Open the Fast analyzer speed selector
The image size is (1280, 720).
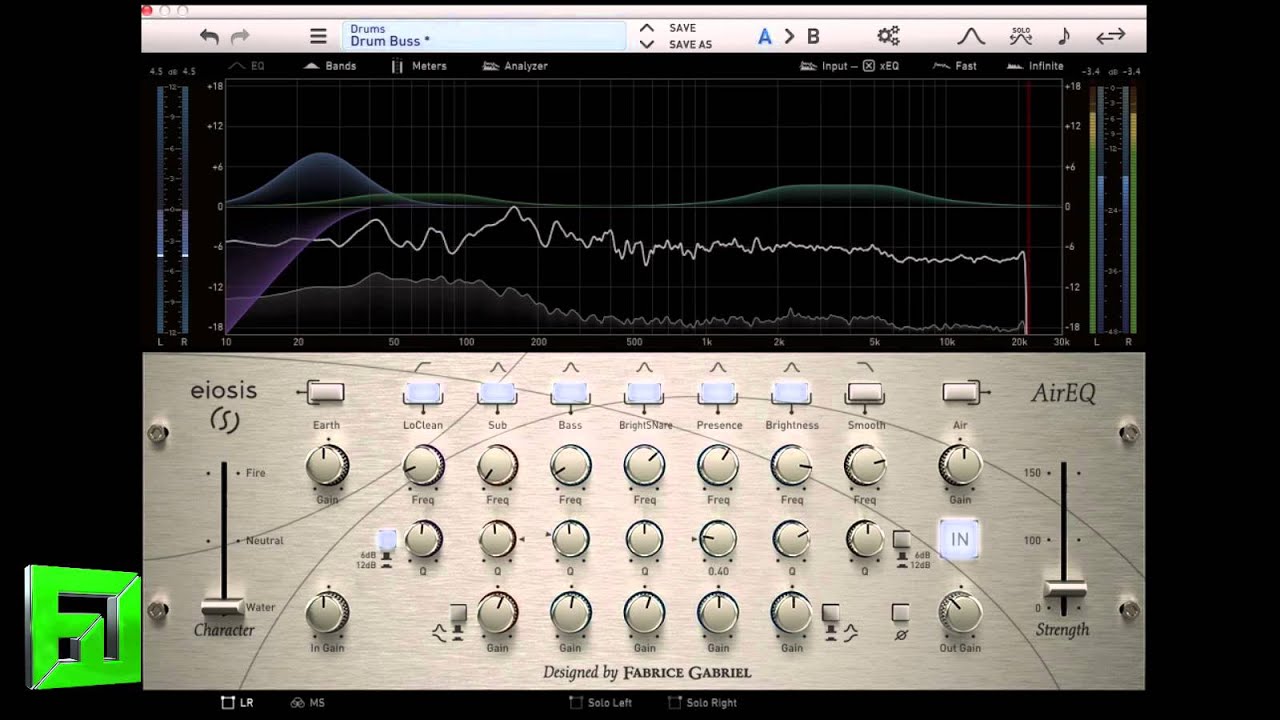coord(955,66)
